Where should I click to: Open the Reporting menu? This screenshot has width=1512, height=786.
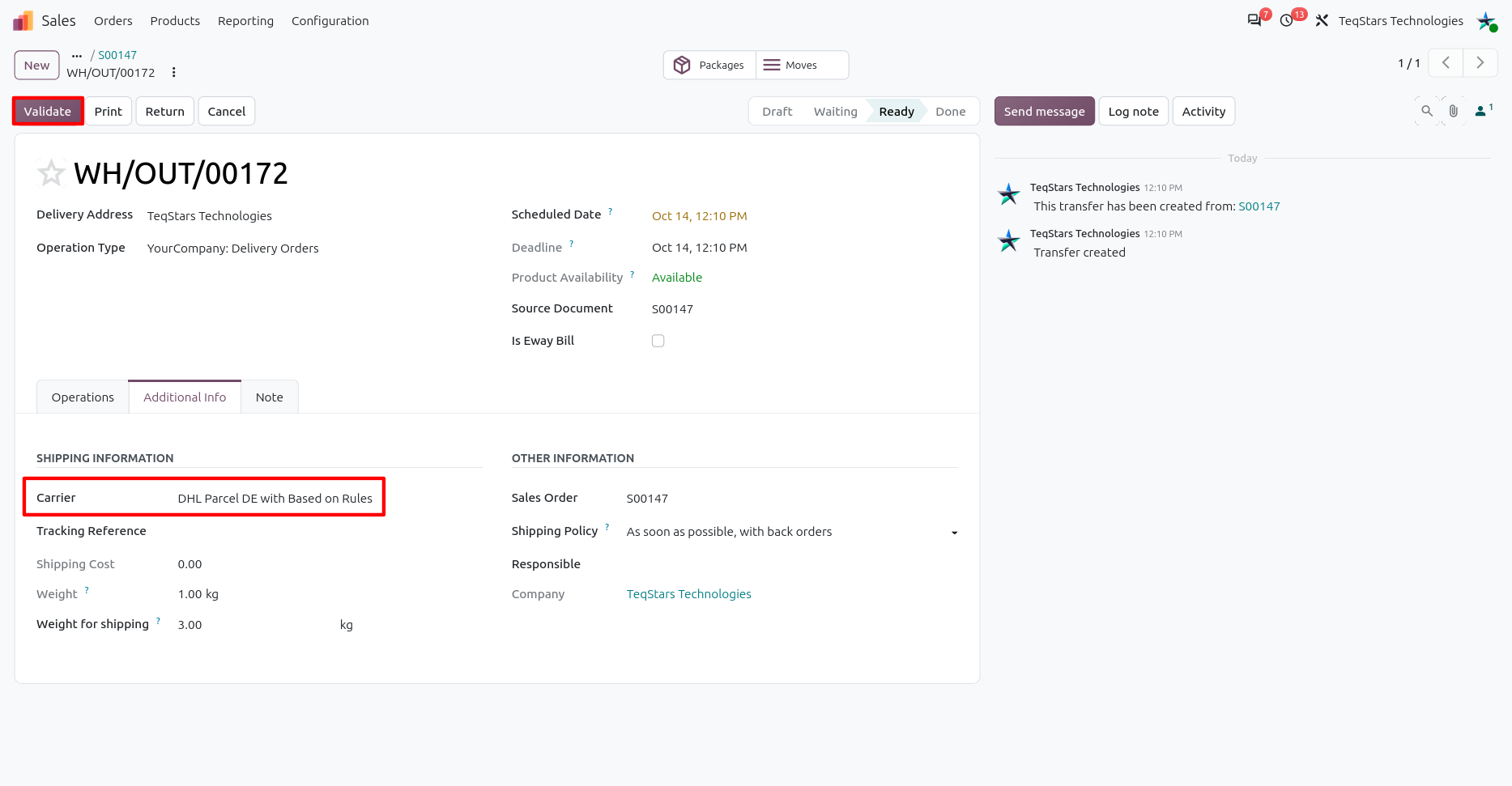[245, 21]
